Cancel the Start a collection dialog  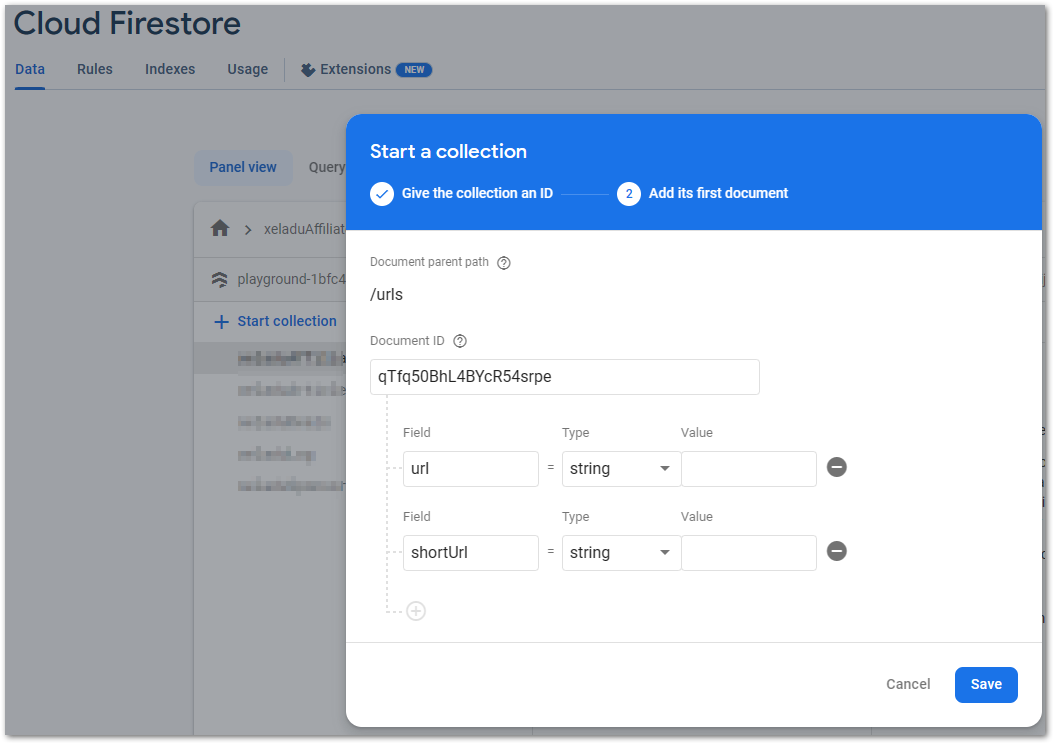coord(907,684)
